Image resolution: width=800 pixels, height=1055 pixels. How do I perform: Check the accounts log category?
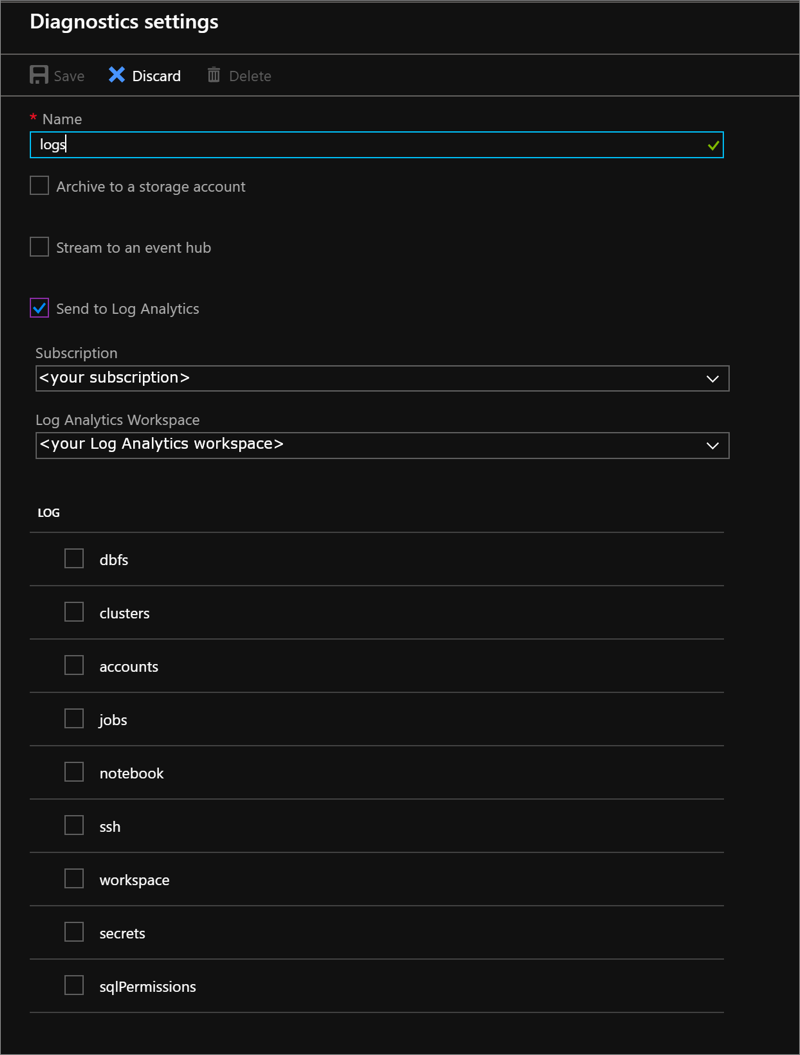(x=74, y=665)
